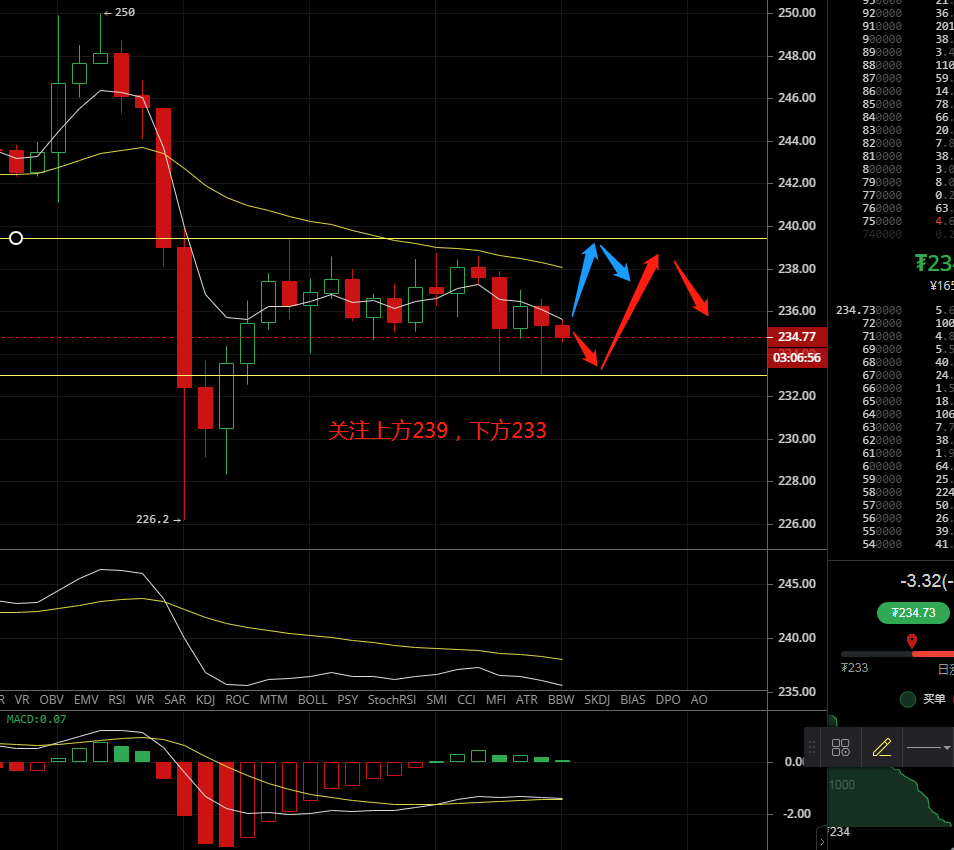Viewport: 954px width, 850px height.
Task: Select the KDJ indicator tab
Action: [x=206, y=700]
